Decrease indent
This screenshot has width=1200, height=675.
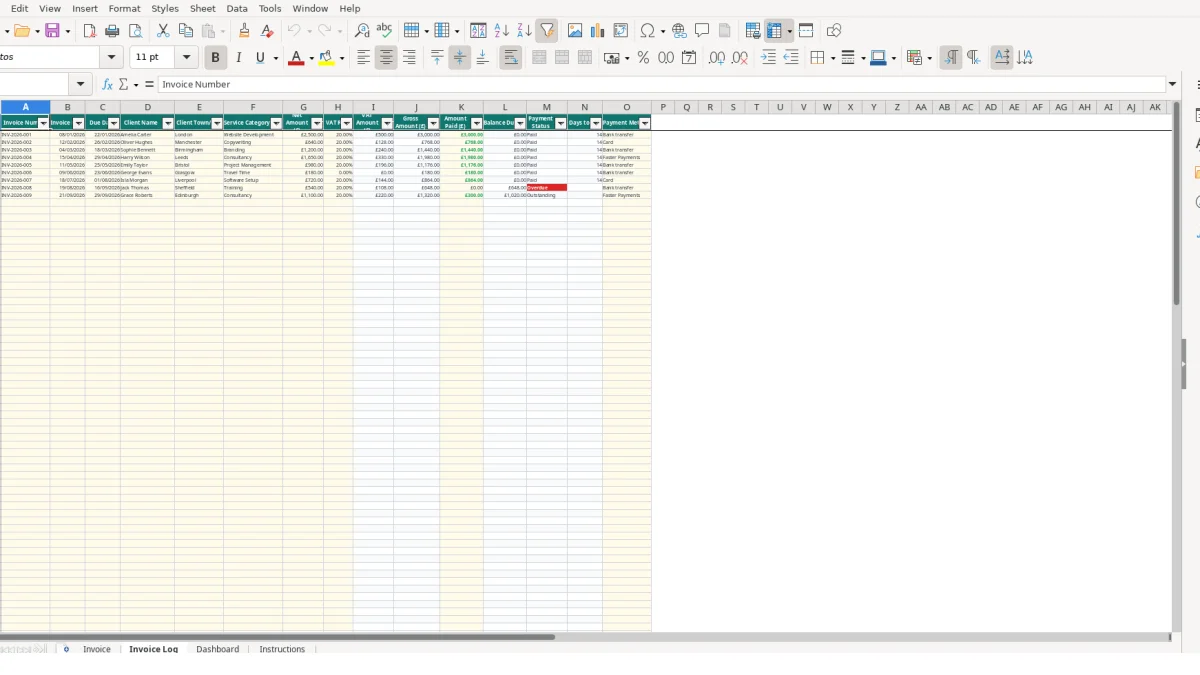(x=791, y=58)
